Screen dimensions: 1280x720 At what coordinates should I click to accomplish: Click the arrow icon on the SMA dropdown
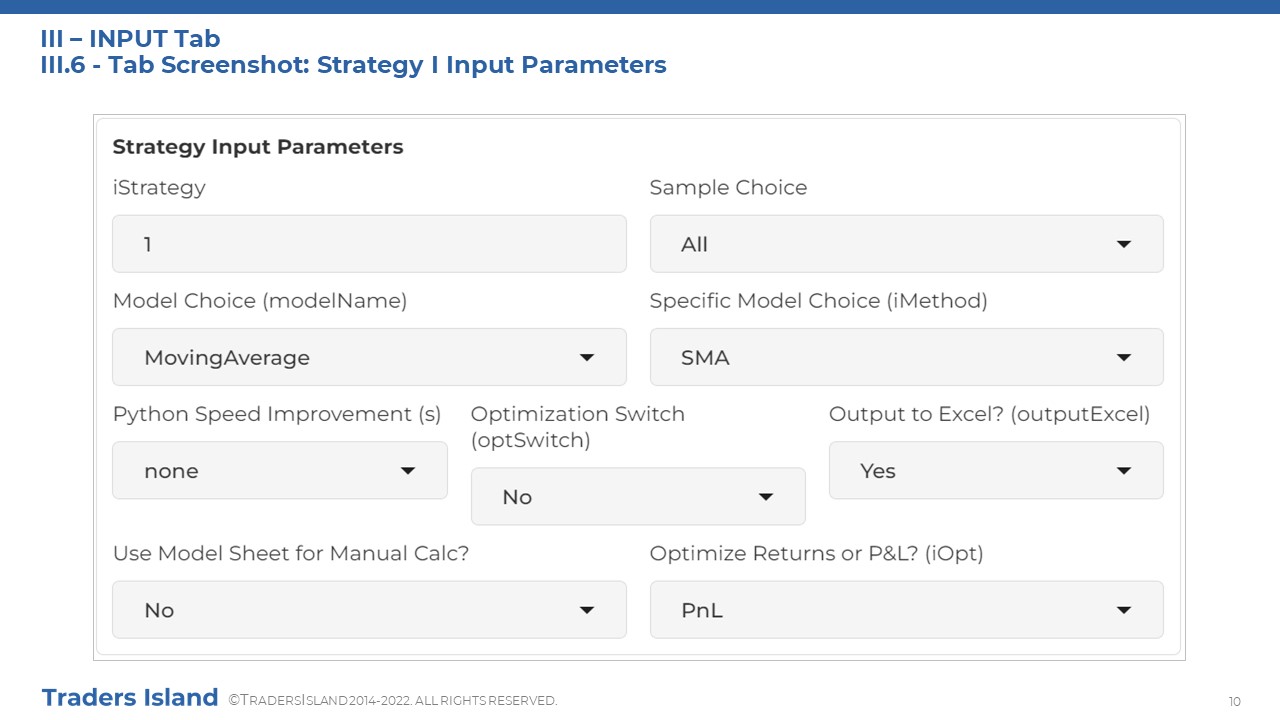coord(1124,358)
